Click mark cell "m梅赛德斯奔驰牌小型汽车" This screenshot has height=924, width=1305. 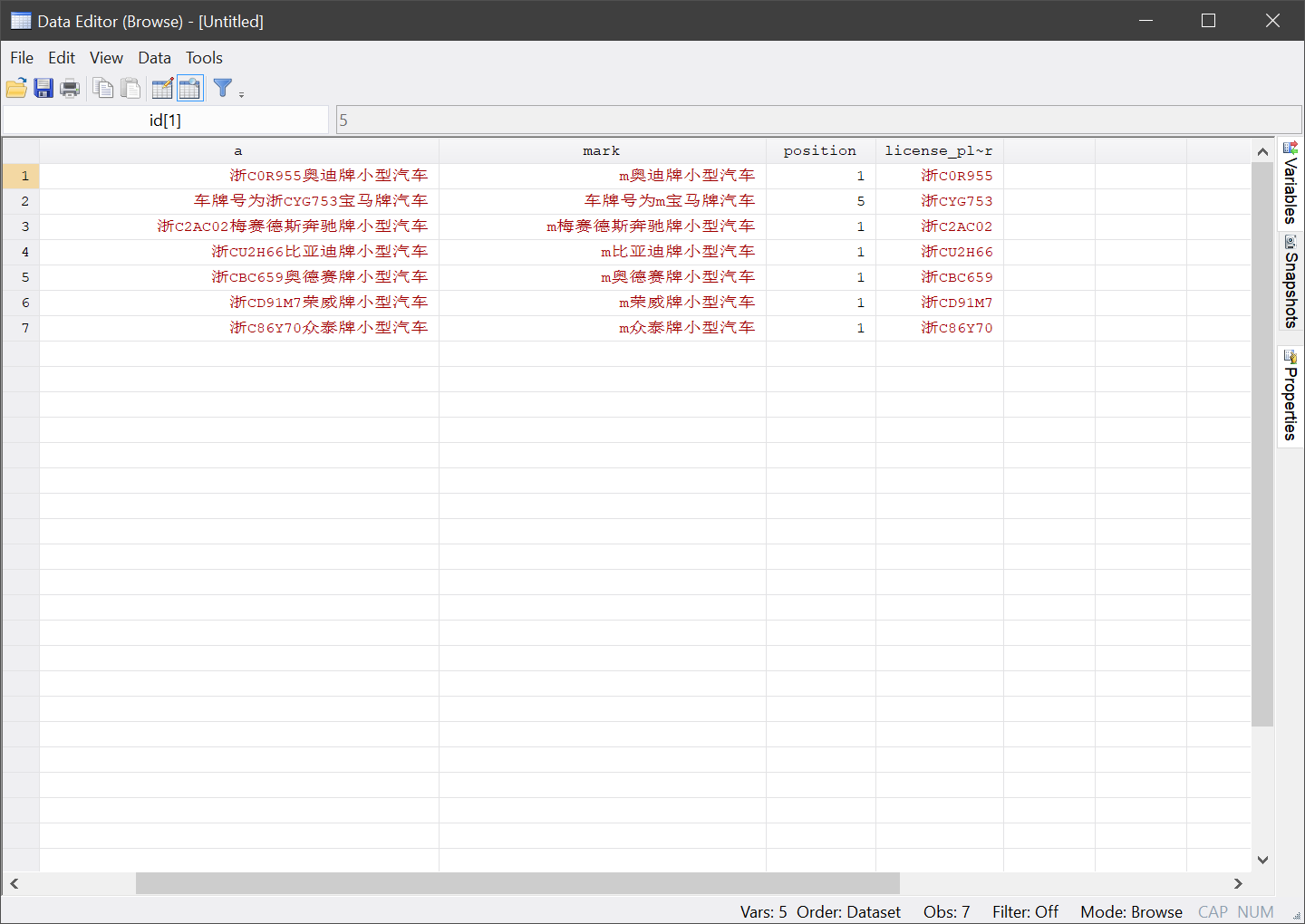pyautogui.click(x=603, y=226)
